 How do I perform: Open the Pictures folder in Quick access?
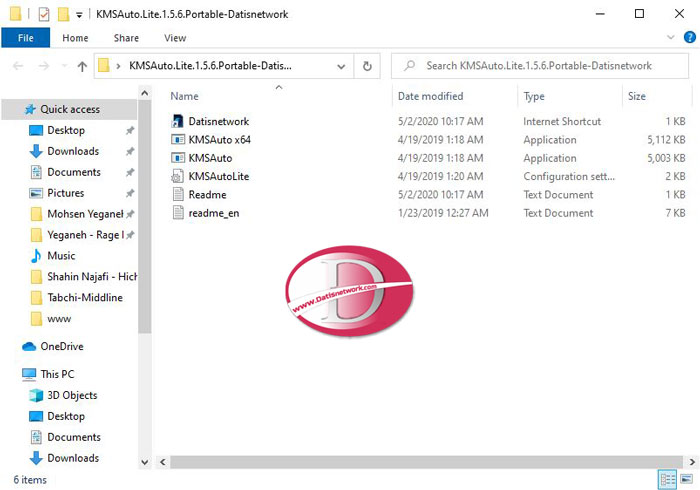66,193
